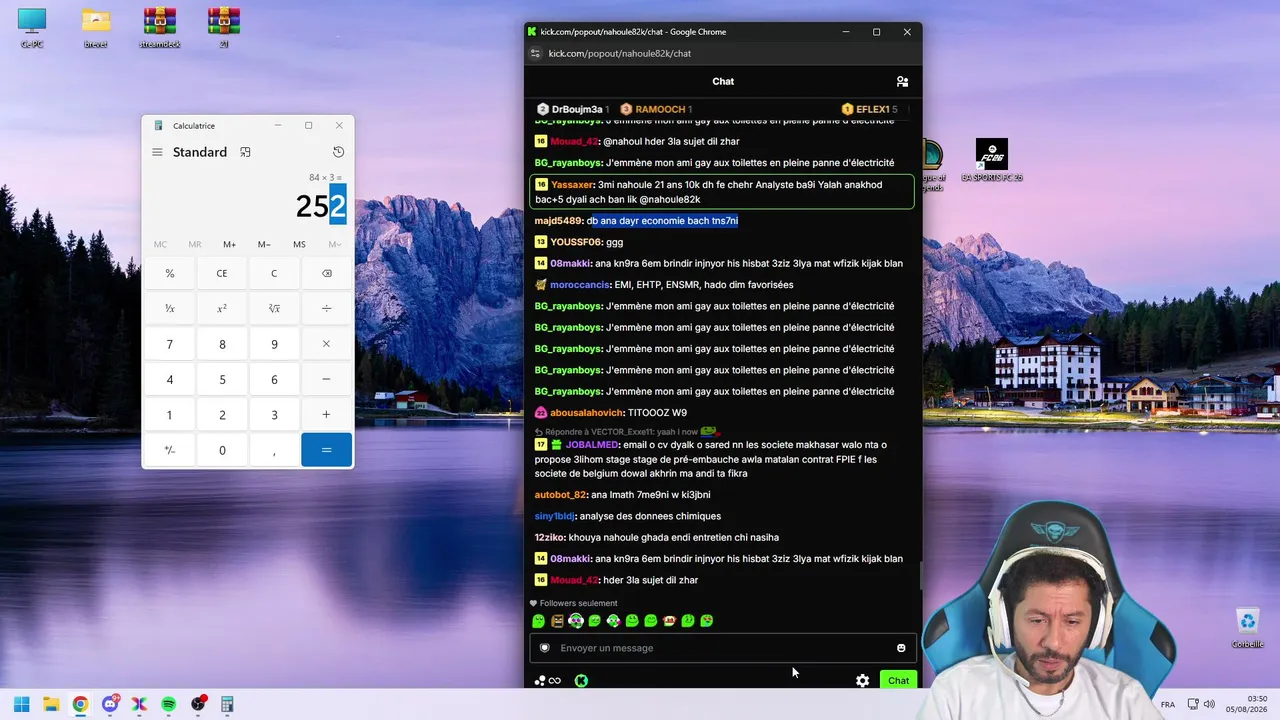1280x720 pixels.
Task: Click the 5 key on Calculator
Action: pos(222,379)
